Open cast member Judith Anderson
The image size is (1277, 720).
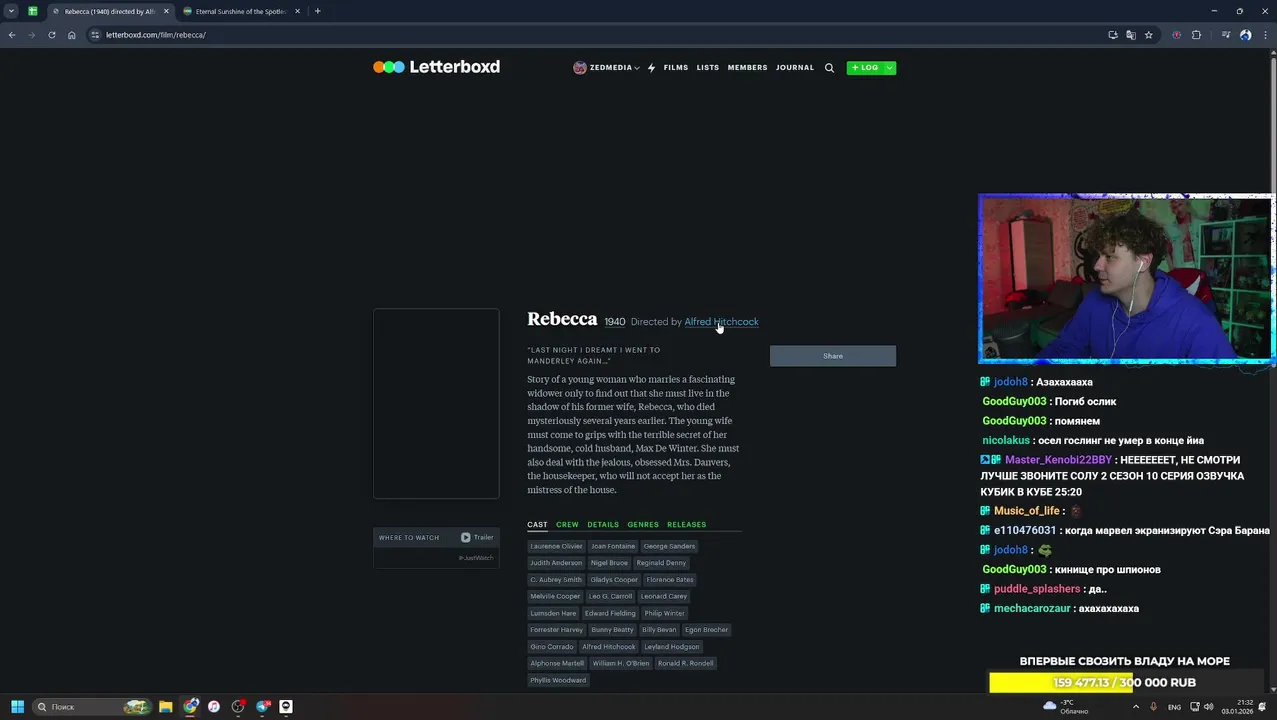pos(556,563)
